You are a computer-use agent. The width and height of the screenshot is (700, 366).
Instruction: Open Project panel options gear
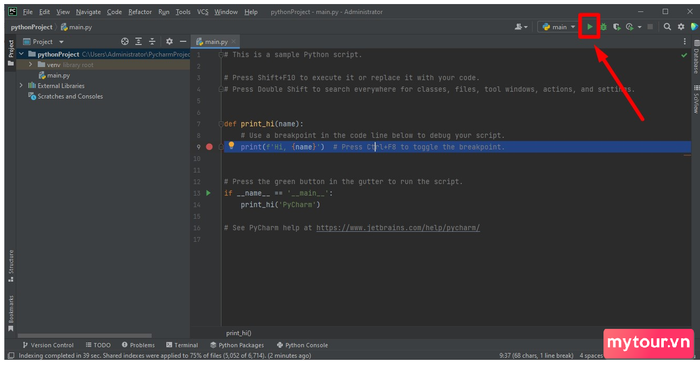(x=169, y=42)
